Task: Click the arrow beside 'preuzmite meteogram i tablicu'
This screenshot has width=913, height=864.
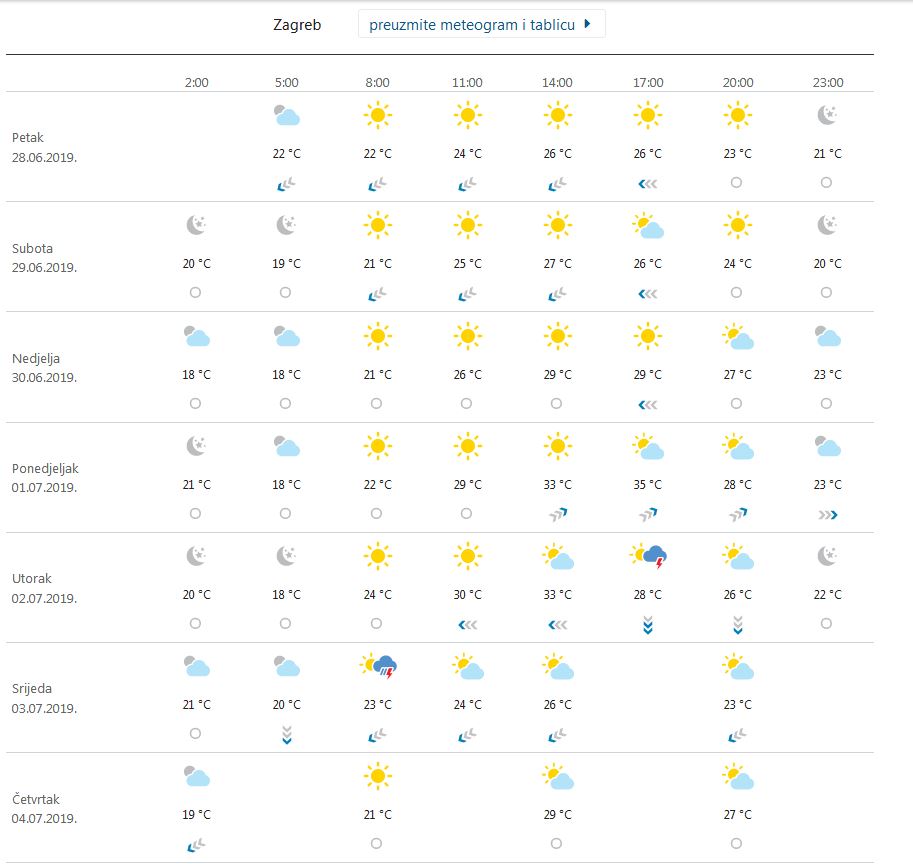Action: coord(588,24)
